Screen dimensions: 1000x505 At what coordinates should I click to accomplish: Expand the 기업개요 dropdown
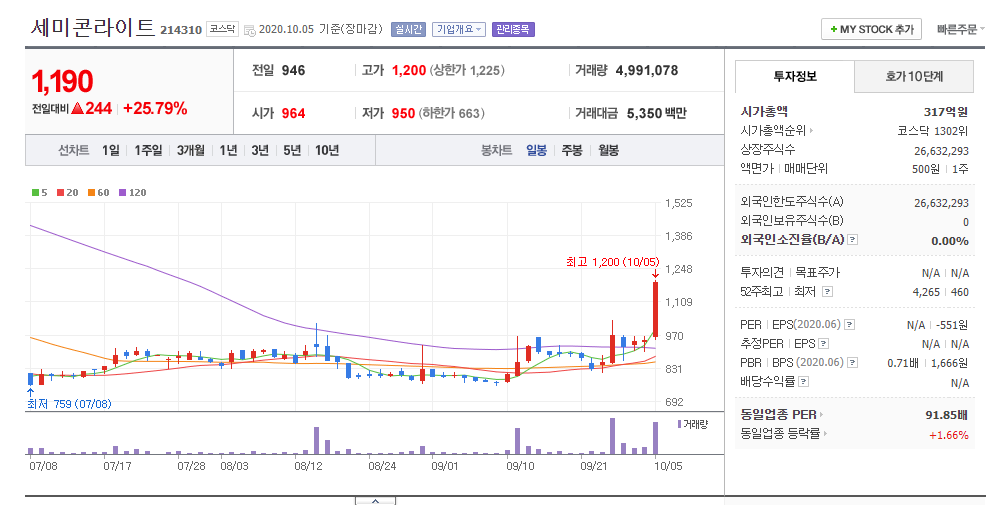coord(459,29)
